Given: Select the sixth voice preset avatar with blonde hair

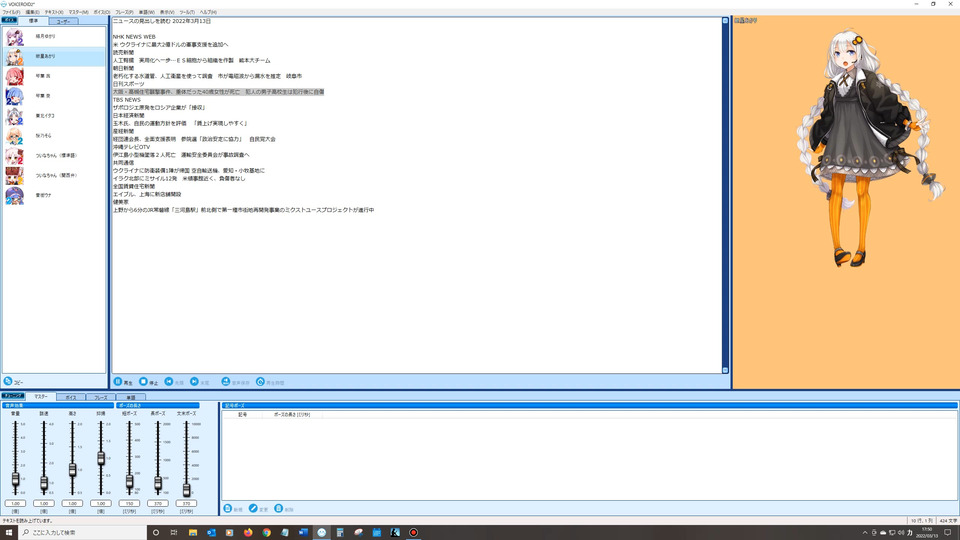Looking at the screenshot, I should click(15, 136).
